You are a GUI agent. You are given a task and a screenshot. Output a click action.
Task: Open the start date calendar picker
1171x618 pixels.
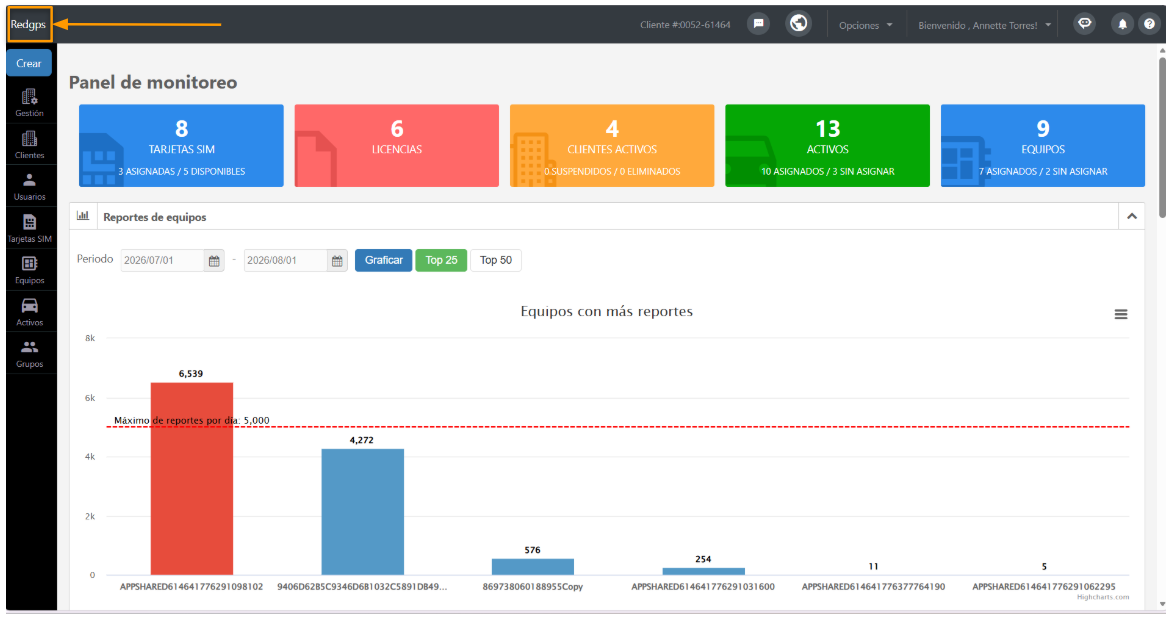214,260
